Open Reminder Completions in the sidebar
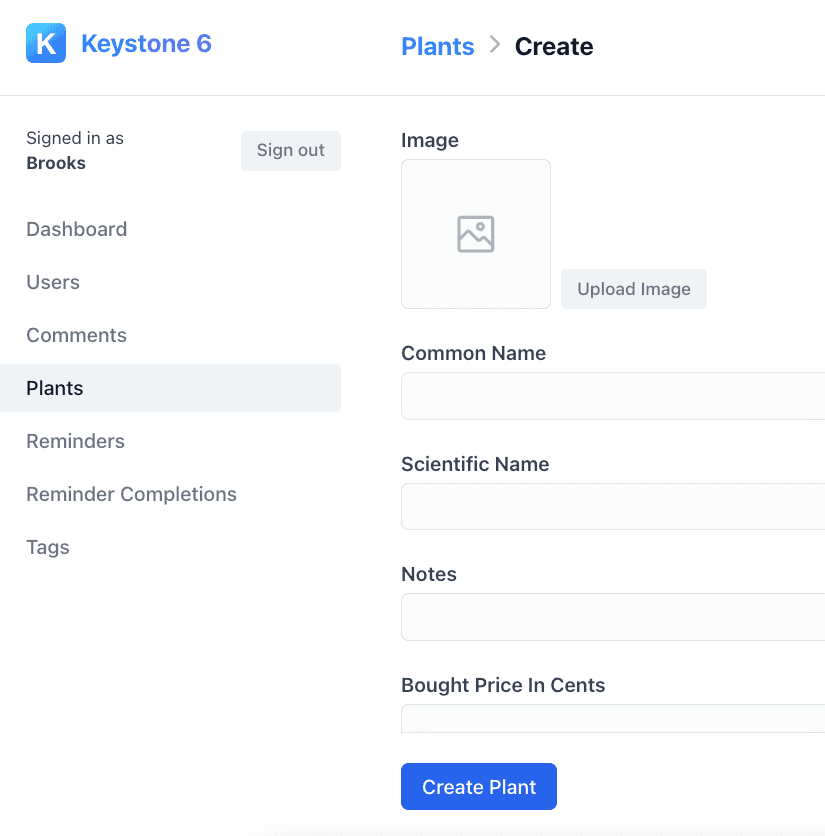The height and width of the screenshot is (836, 825). tap(132, 494)
